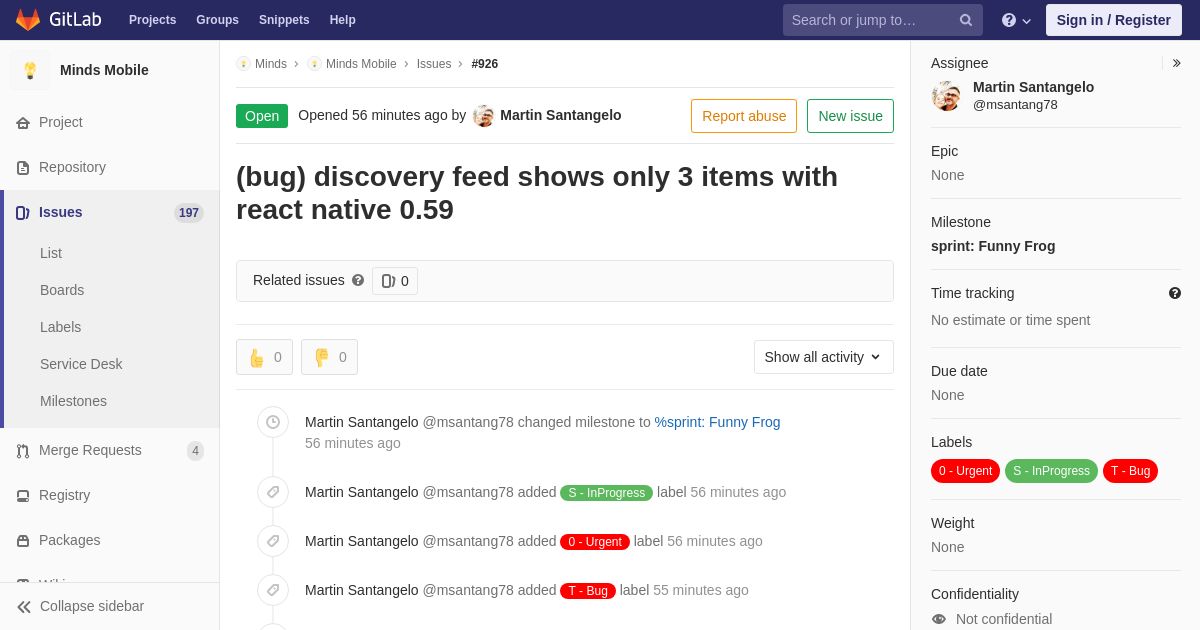Screen dimensions: 1200x630
Task: Click the Repository file icon
Action: pyautogui.click(x=23, y=168)
